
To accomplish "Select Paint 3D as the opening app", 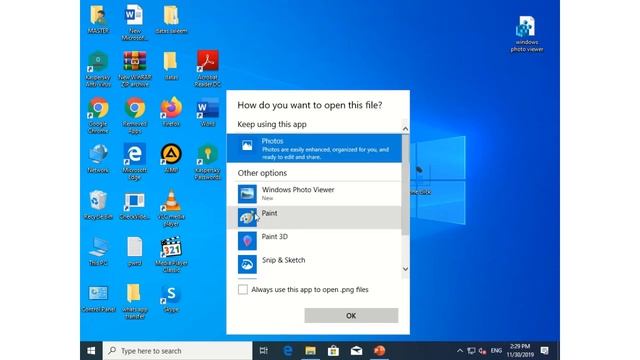I will coord(314,241).
